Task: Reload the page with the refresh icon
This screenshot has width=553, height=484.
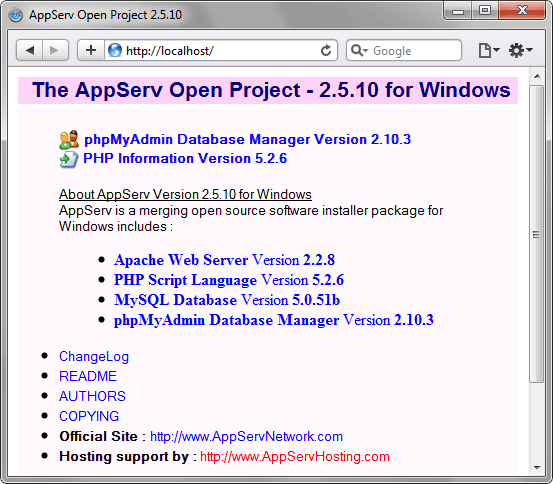Action: [x=326, y=50]
